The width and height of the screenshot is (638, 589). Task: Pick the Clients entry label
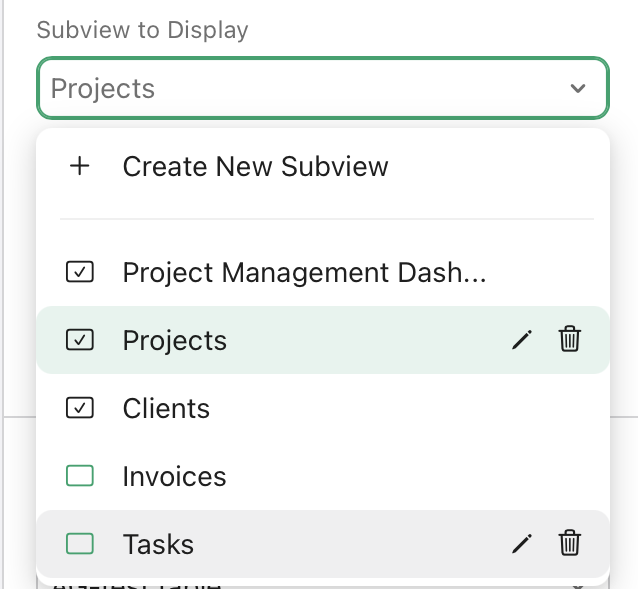(166, 408)
